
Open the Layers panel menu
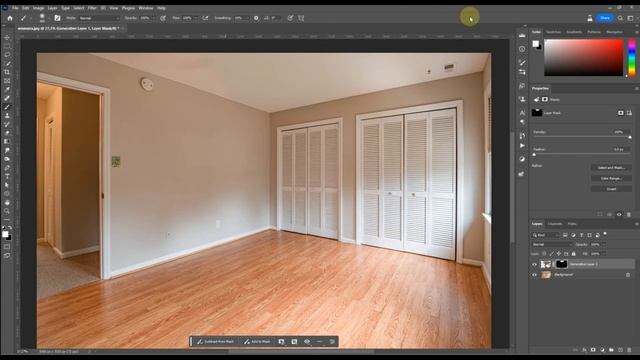636,224
